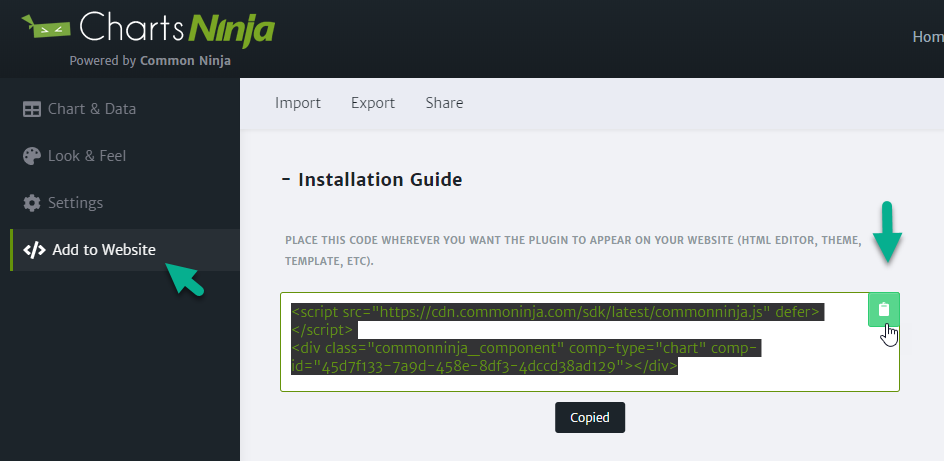Screen dimensions: 944x461
Task: Click the Installation Guide heading
Action: click(380, 179)
